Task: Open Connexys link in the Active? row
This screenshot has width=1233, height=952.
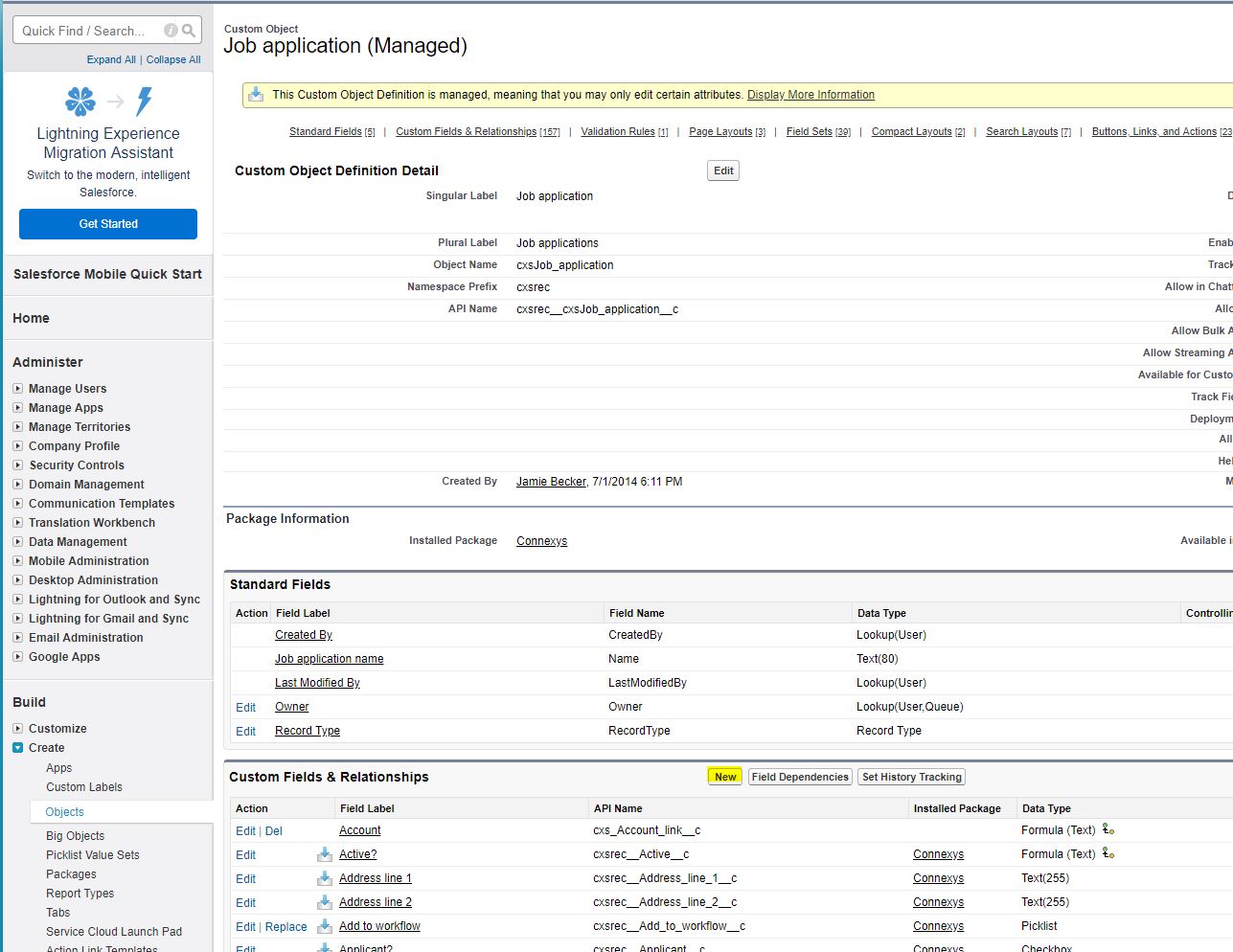Action: click(938, 854)
